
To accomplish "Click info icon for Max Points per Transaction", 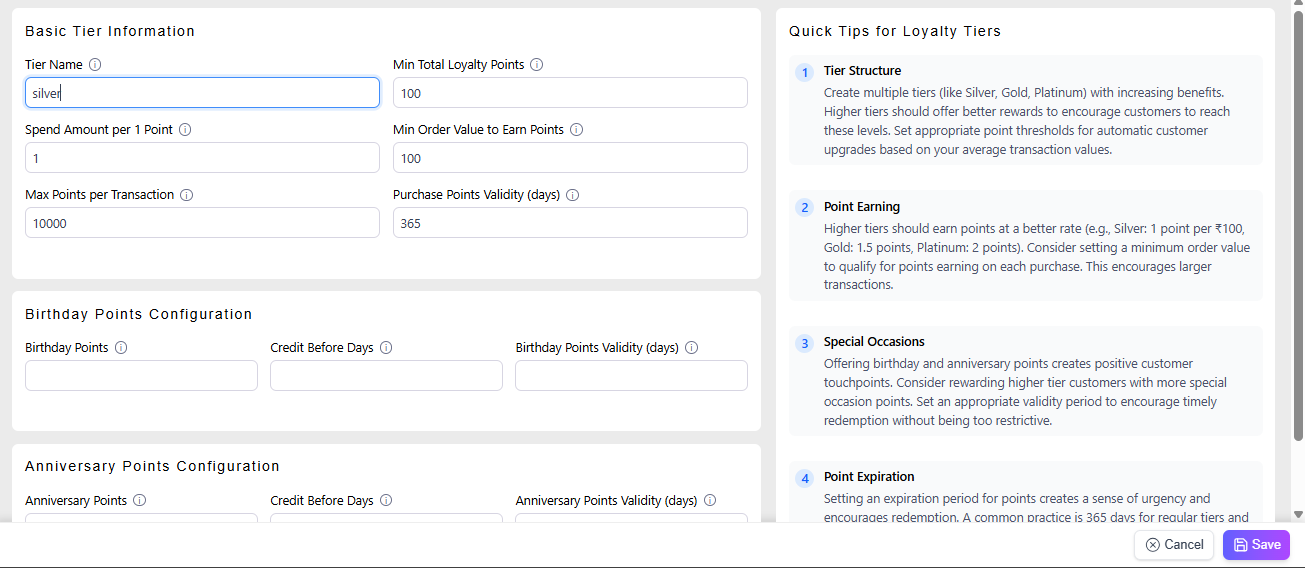I will coord(186,195).
